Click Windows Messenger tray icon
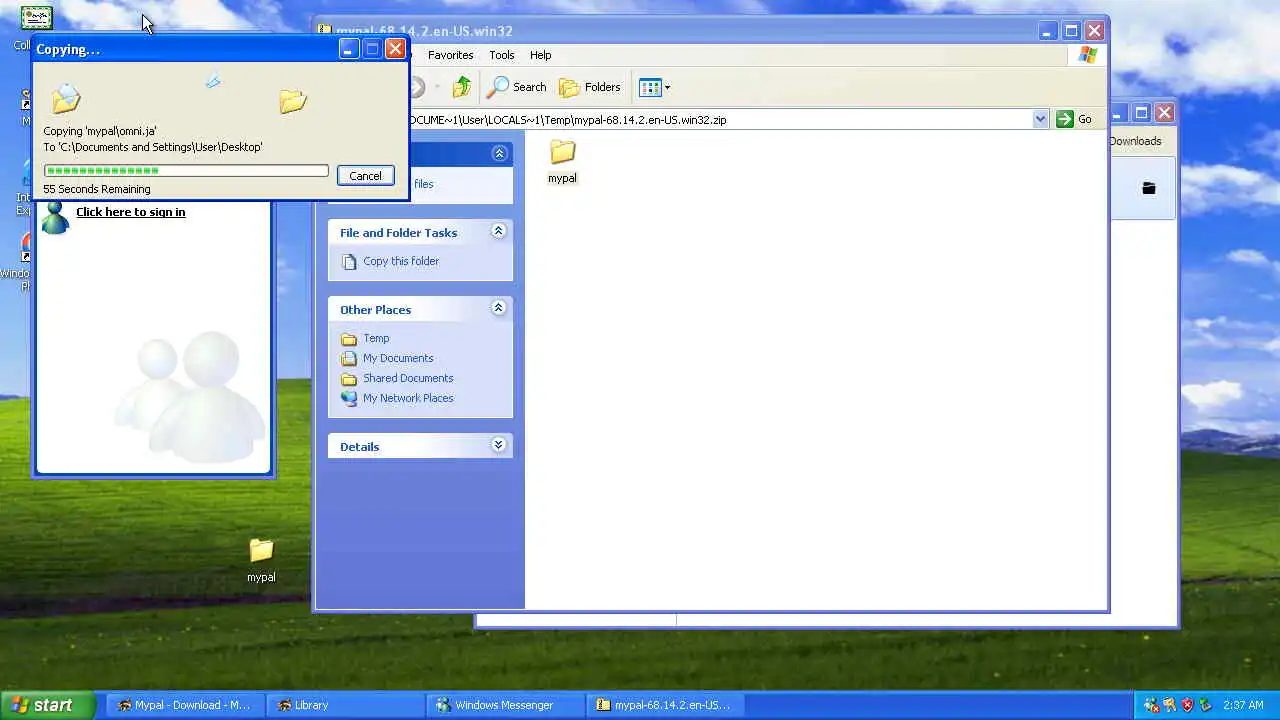Viewport: 1280px width, 720px height. coord(1151,705)
